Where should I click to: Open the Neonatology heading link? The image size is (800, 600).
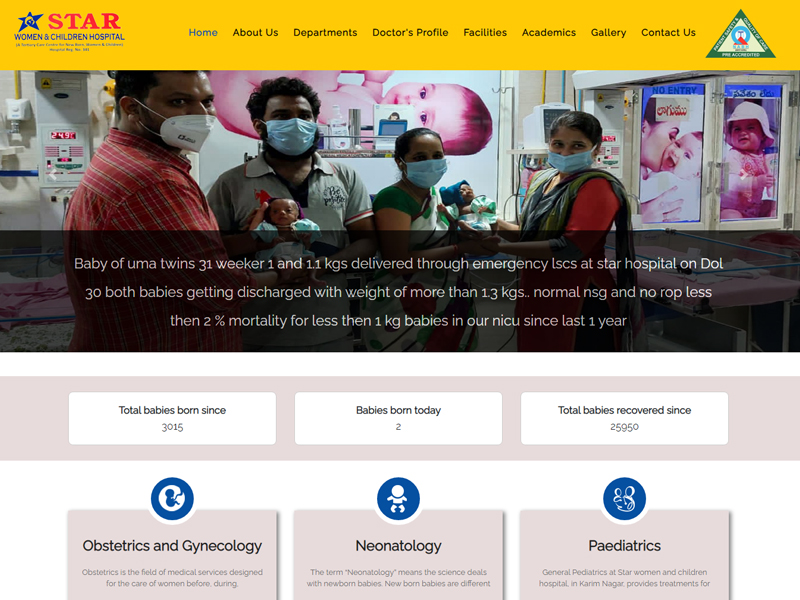tap(398, 546)
